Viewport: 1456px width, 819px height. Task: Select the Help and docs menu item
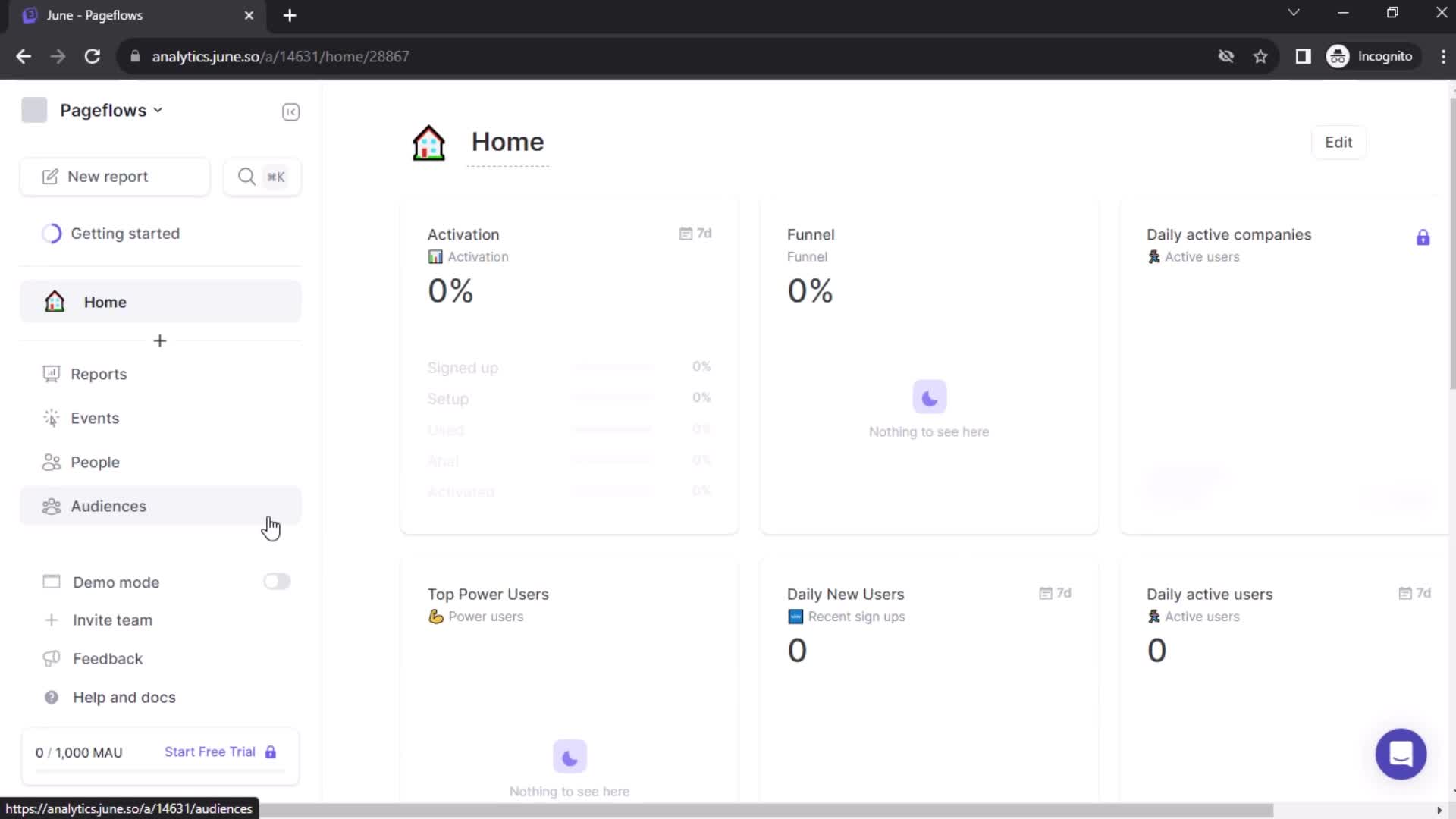tap(124, 697)
